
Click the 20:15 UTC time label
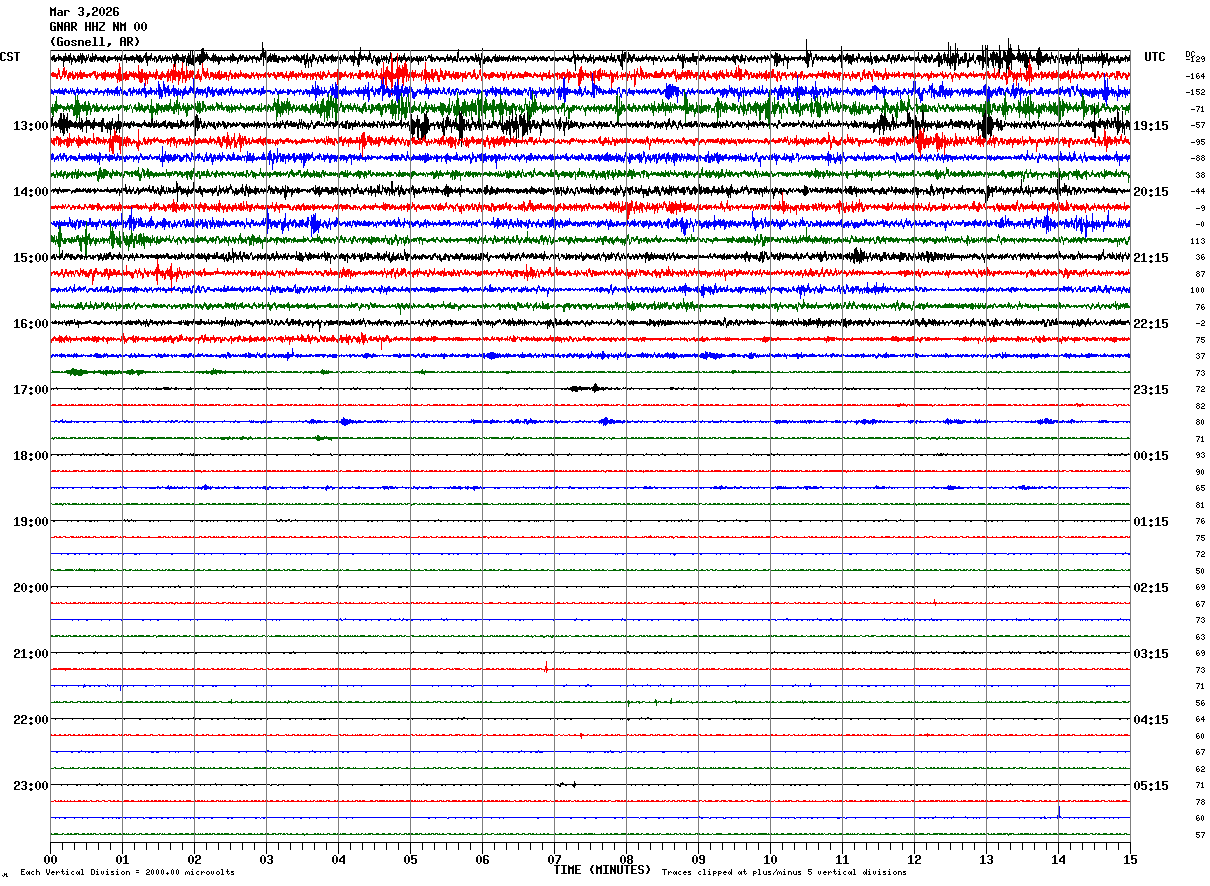1151,192
